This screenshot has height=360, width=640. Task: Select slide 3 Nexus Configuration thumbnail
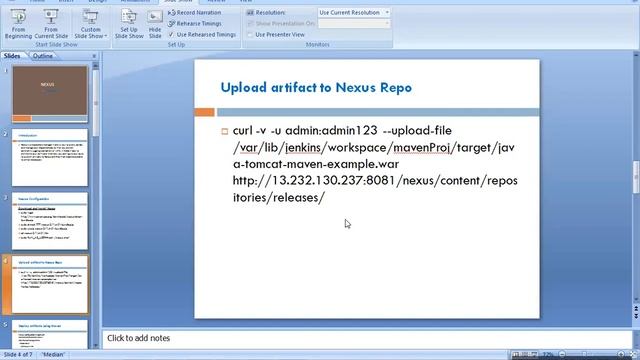pos(50,221)
